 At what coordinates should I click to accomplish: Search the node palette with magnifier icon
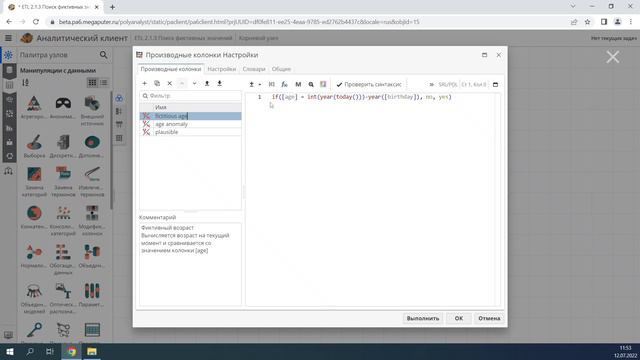coord(103,55)
